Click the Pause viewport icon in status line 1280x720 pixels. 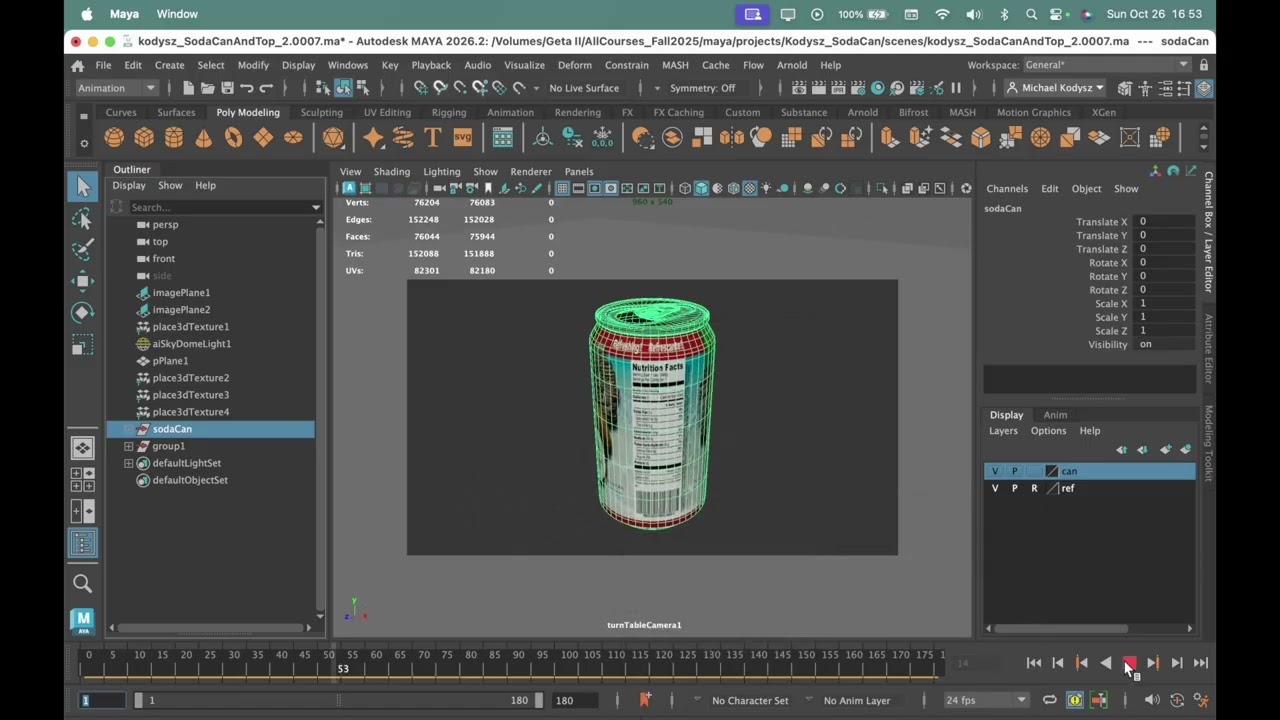[x=955, y=88]
